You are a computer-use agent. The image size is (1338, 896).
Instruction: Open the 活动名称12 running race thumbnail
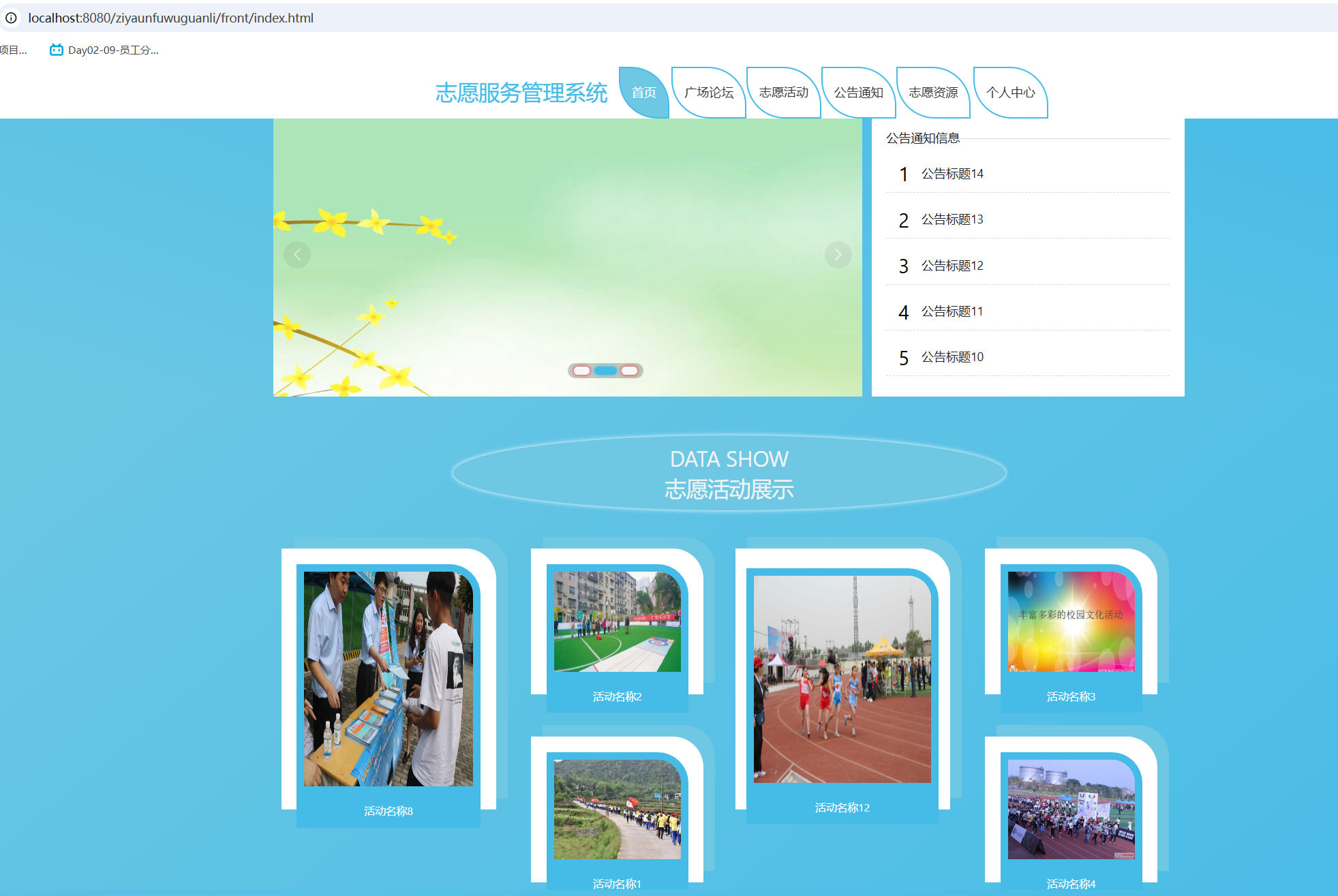click(842, 679)
